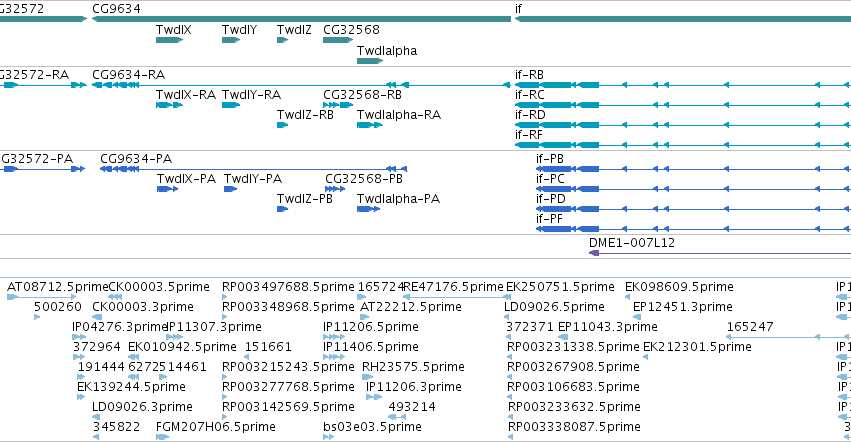This screenshot has height=442, width=851.
Task: Click the 151661 feature label
Action: [268, 347]
